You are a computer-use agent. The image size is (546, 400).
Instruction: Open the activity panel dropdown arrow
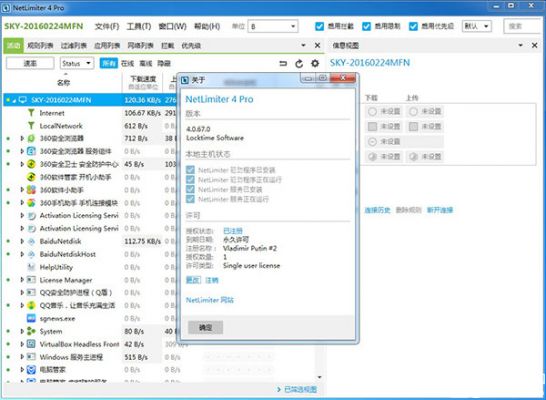[x=303, y=45]
